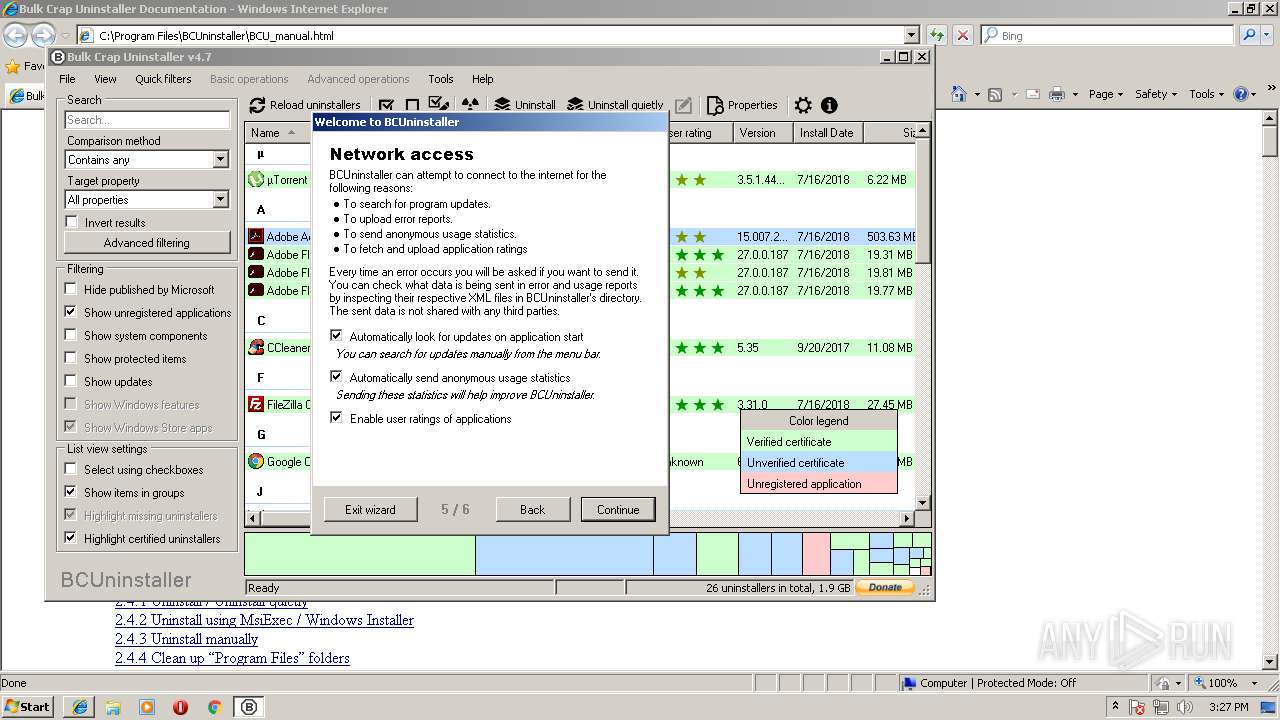1280x720 pixels.
Task: Click the info about icon in toolbar
Action: (x=829, y=105)
